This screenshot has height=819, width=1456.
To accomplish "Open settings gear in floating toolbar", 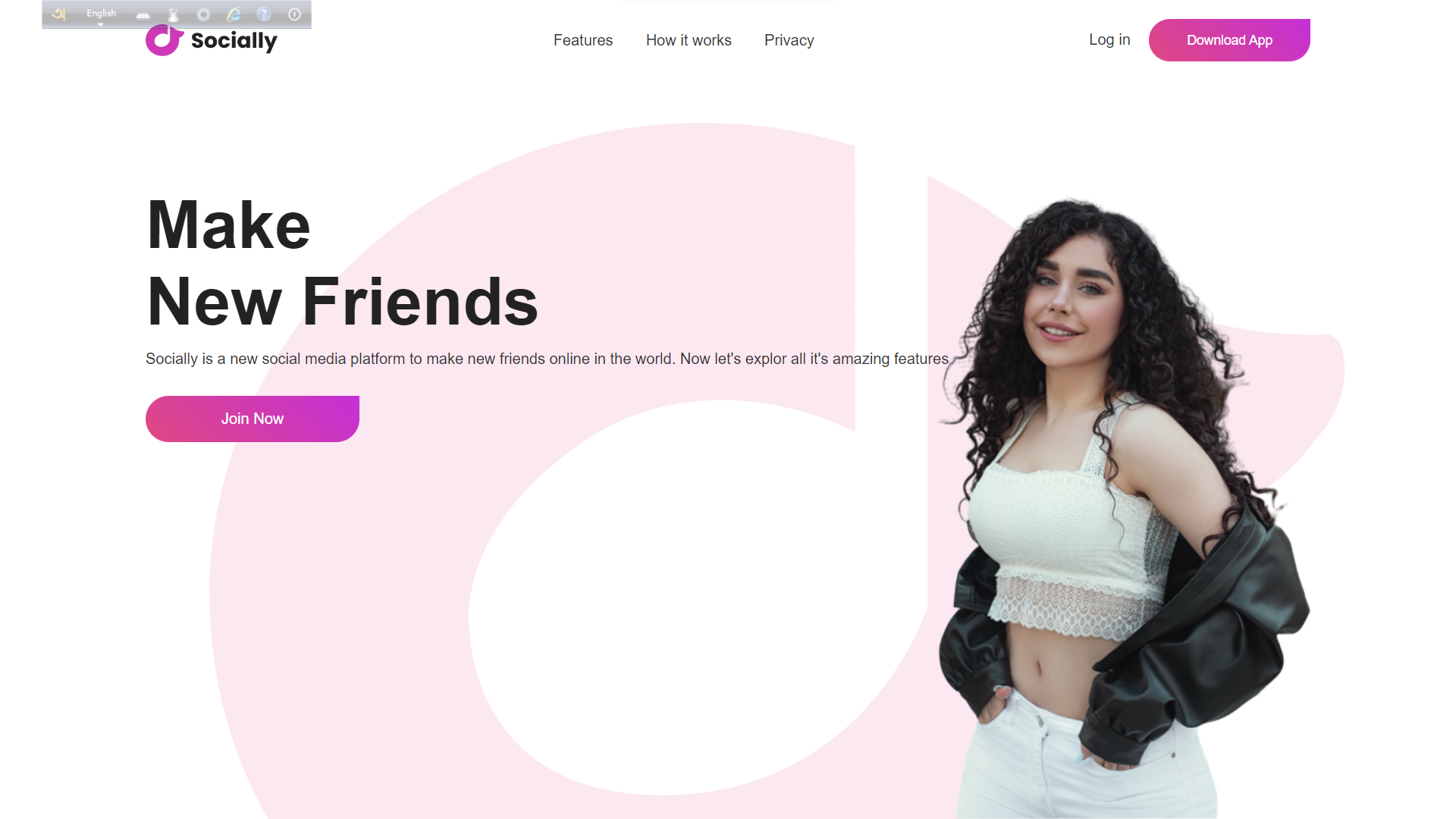I will [203, 14].
